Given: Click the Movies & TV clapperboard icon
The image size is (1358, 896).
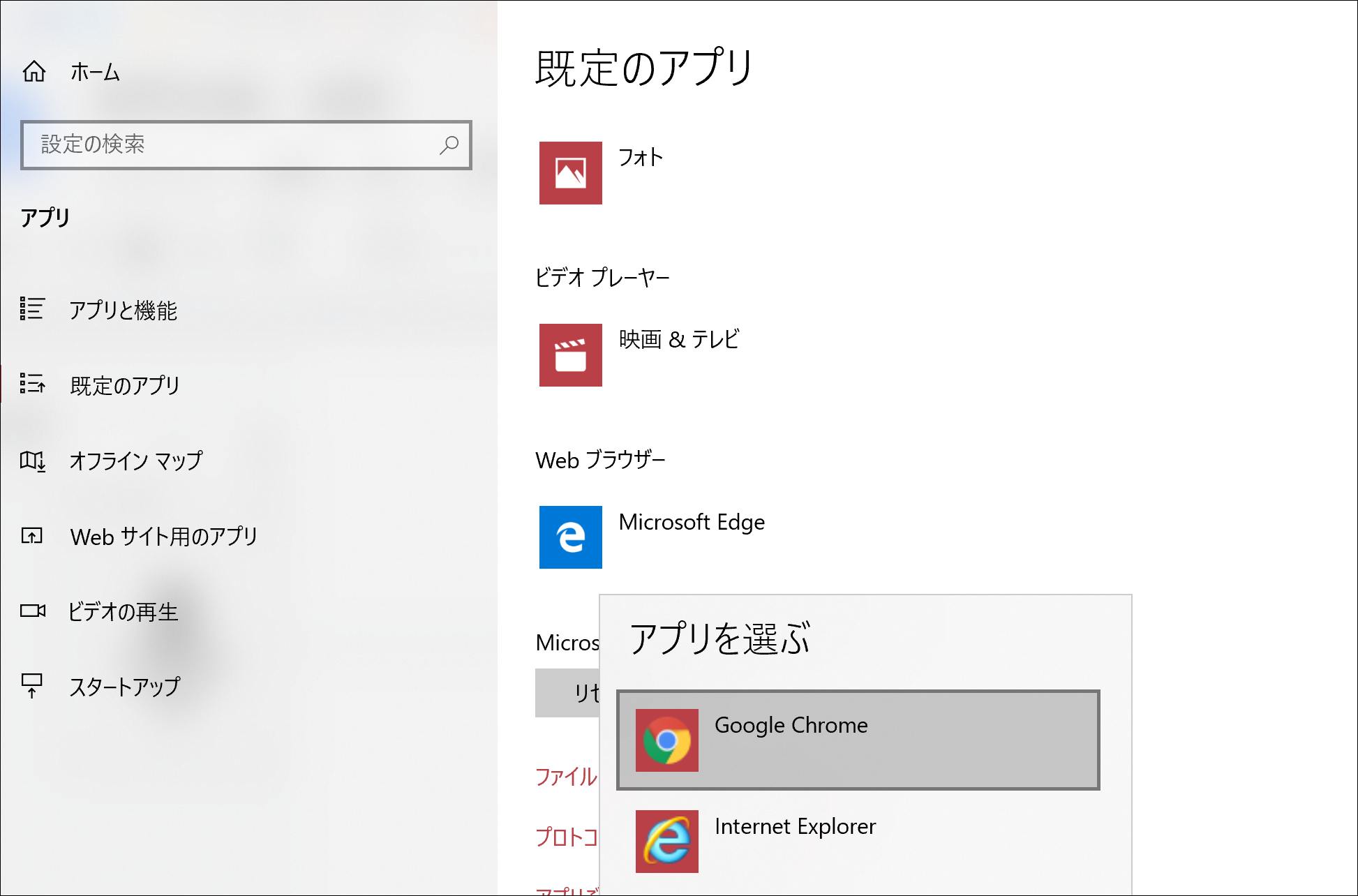Looking at the screenshot, I should pos(570,355).
